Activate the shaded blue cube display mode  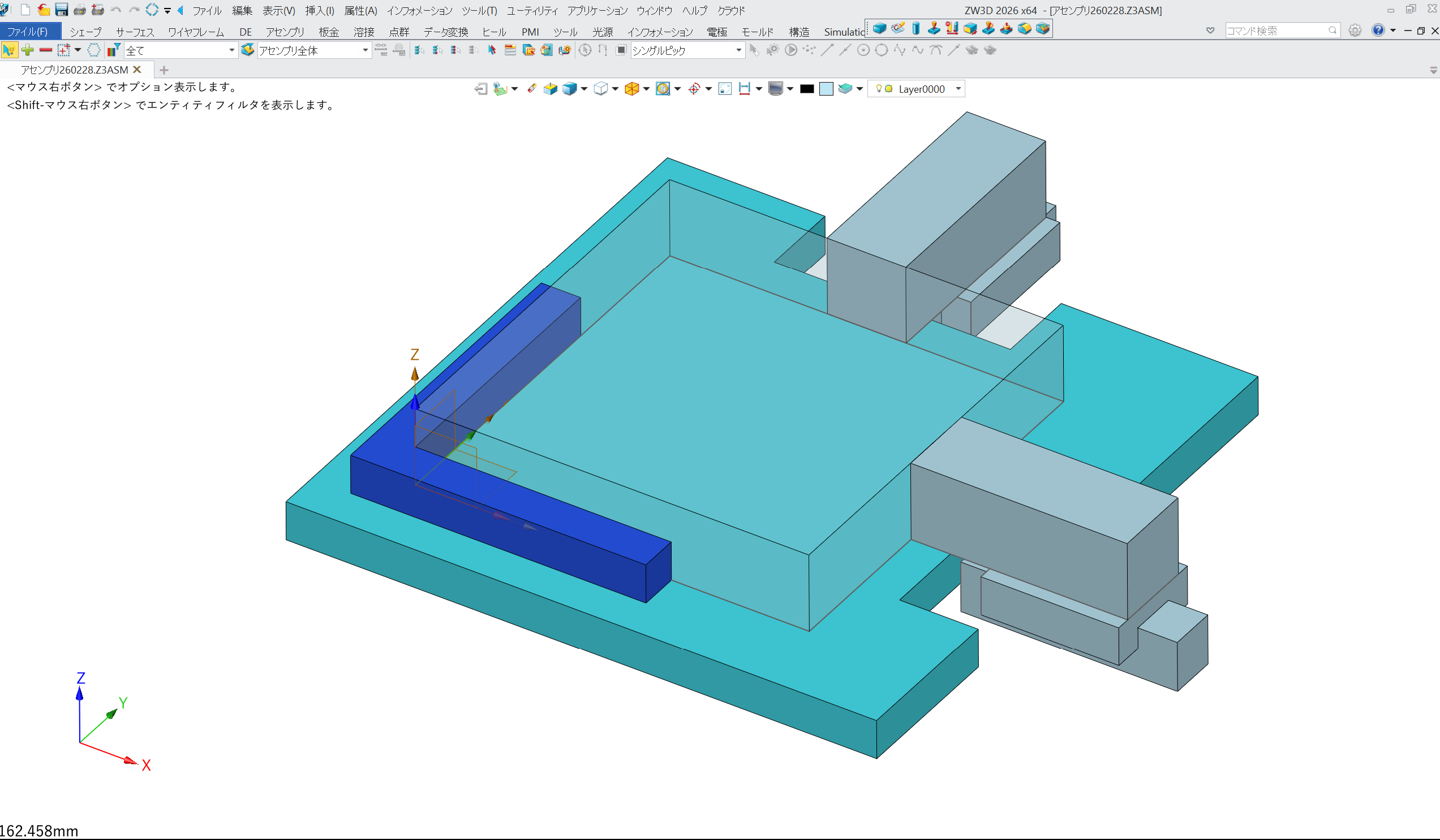pos(570,89)
